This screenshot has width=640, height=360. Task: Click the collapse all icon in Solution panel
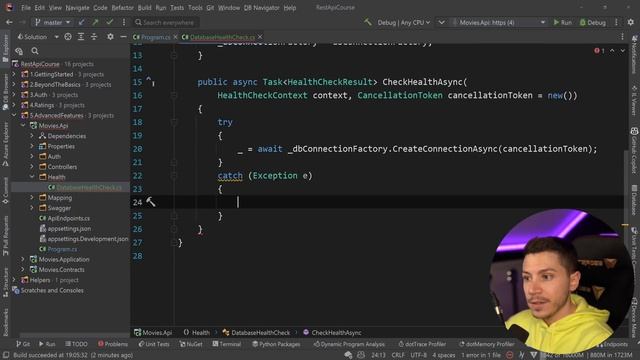pyautogui.click(x=94, y=37)
